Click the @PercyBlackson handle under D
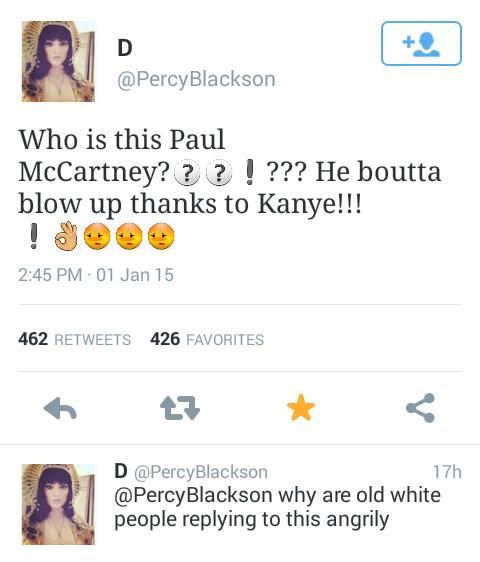 point(196,79)
